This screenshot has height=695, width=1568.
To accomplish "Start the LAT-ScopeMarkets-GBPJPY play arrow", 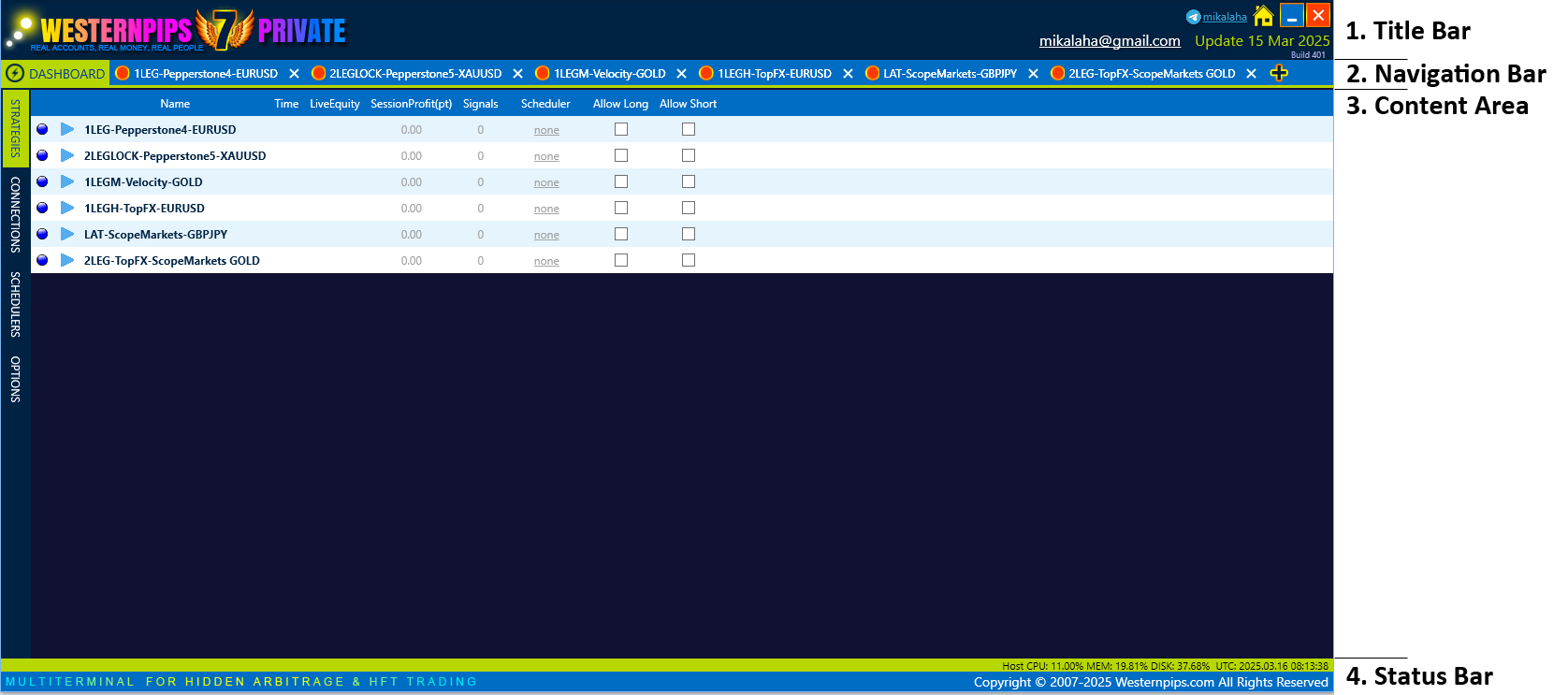I will [x=67, y=234].
